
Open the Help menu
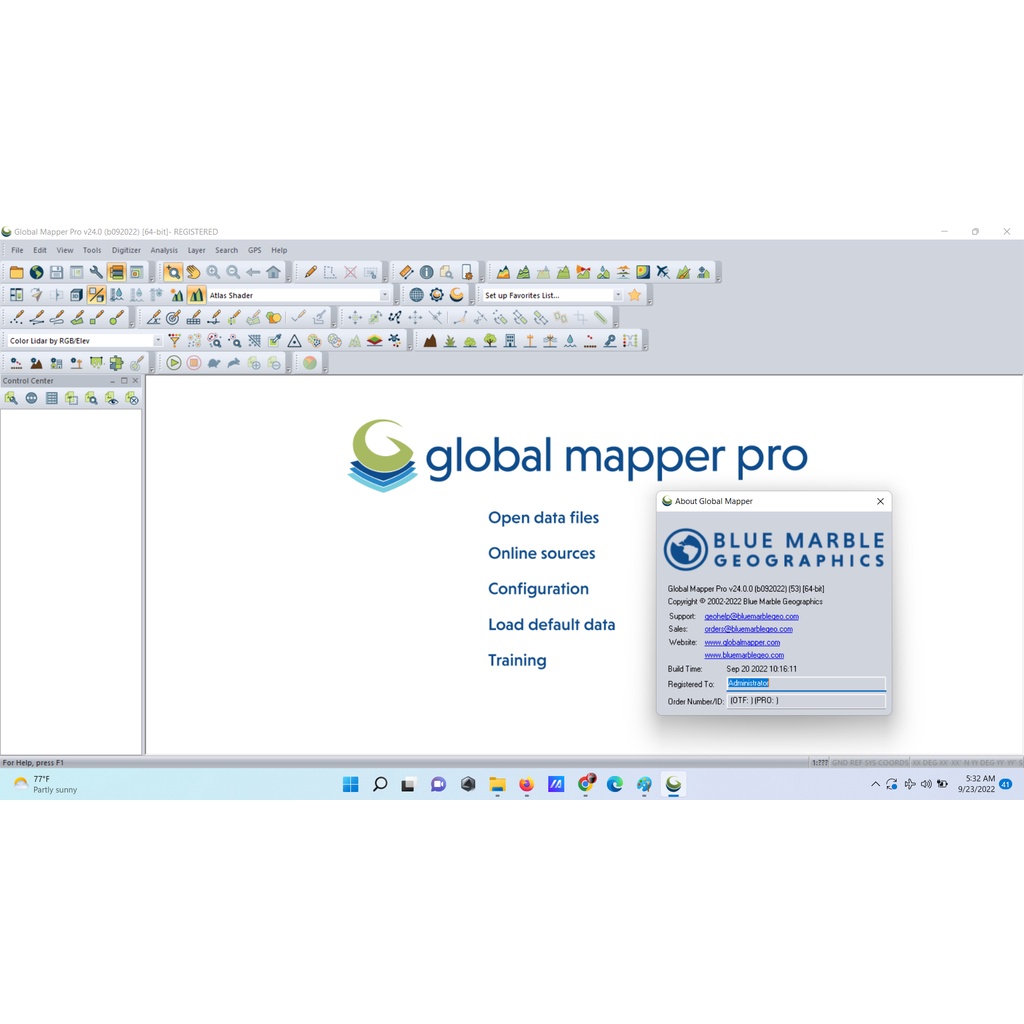click(x=280, y=250)
